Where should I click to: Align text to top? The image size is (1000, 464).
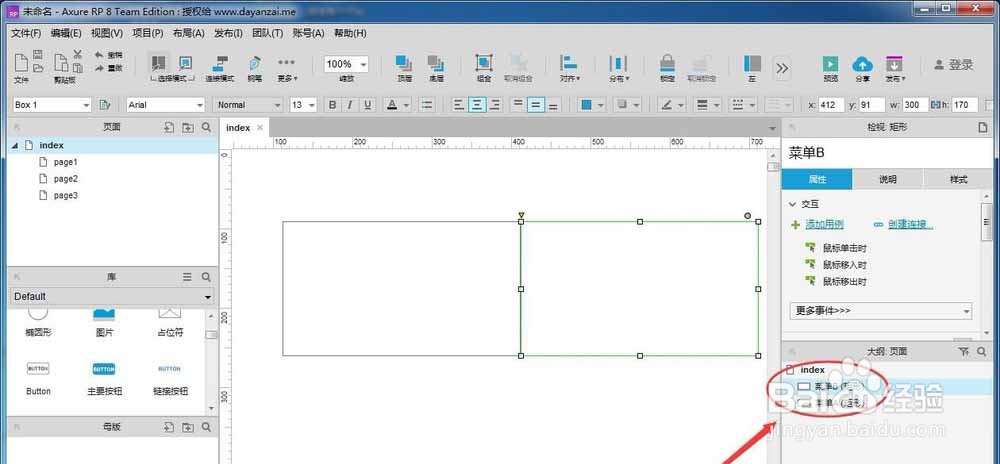point(518,105)
